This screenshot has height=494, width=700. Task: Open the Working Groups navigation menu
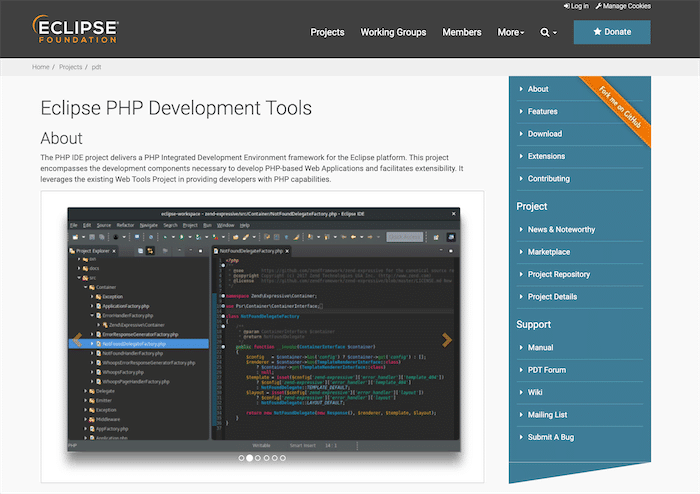tap(393, 32)
